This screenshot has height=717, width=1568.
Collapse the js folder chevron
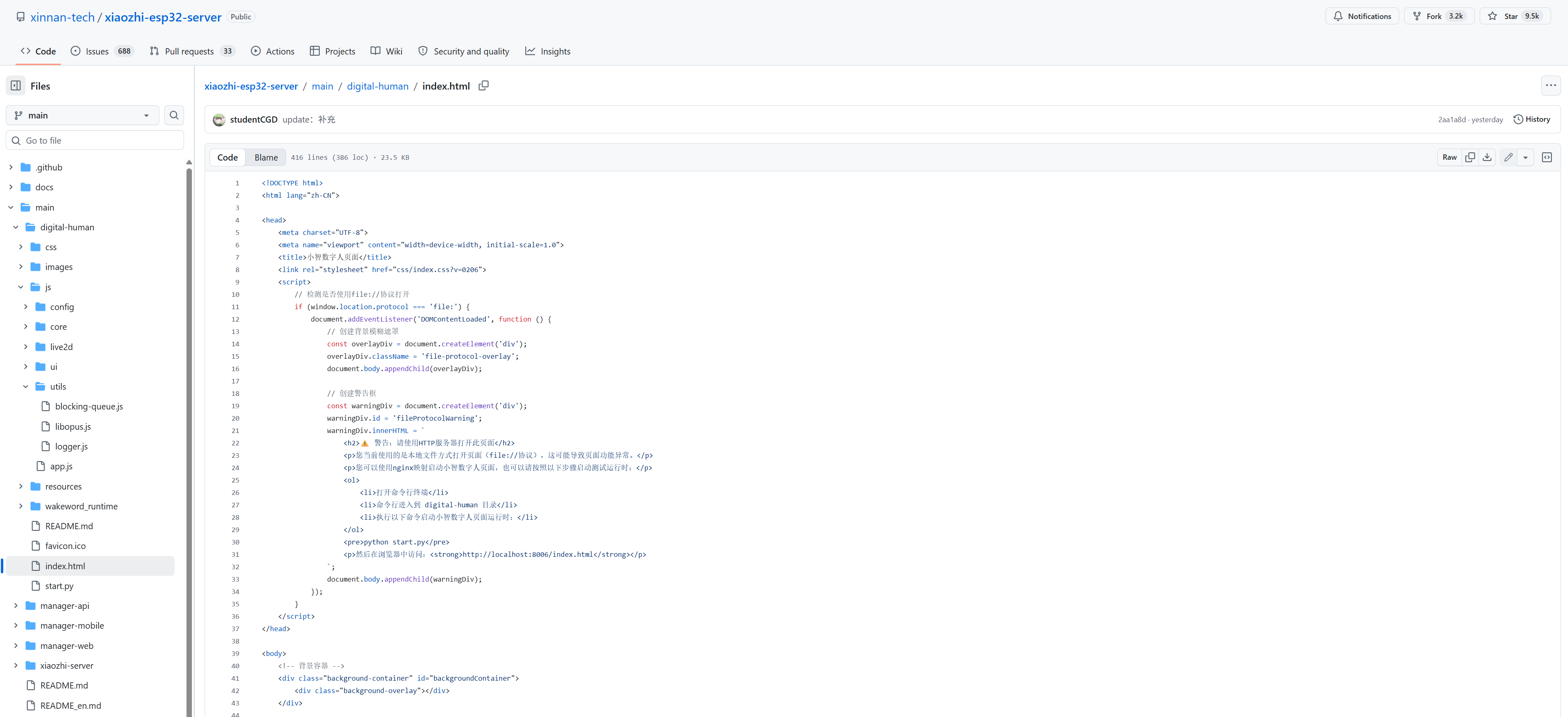tap(21, 287)
